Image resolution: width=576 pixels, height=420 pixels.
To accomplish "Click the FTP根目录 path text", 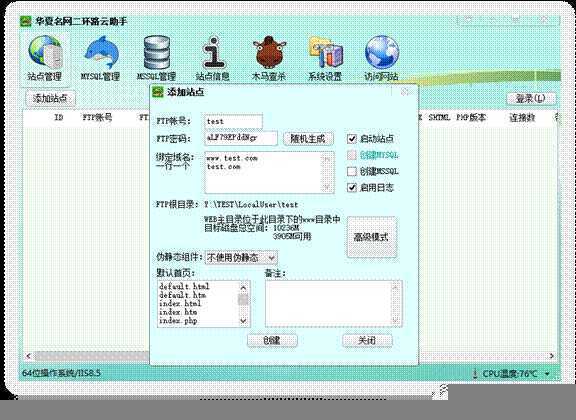I will coord(251,205).
